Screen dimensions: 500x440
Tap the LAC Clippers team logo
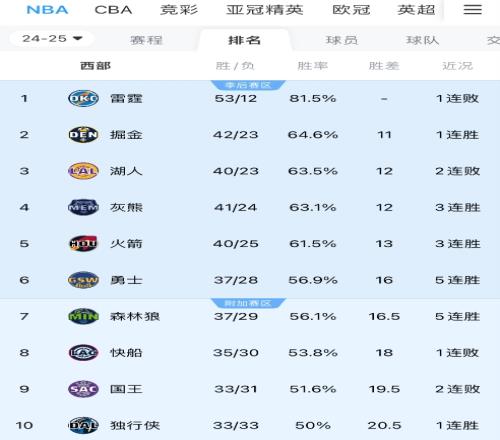(83, 353)
